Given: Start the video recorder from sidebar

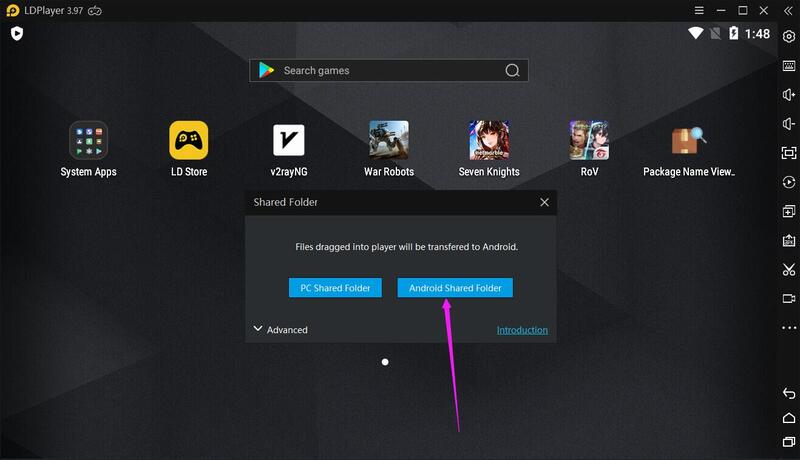Looking at the screenshot, I should (x=788, y=298).
